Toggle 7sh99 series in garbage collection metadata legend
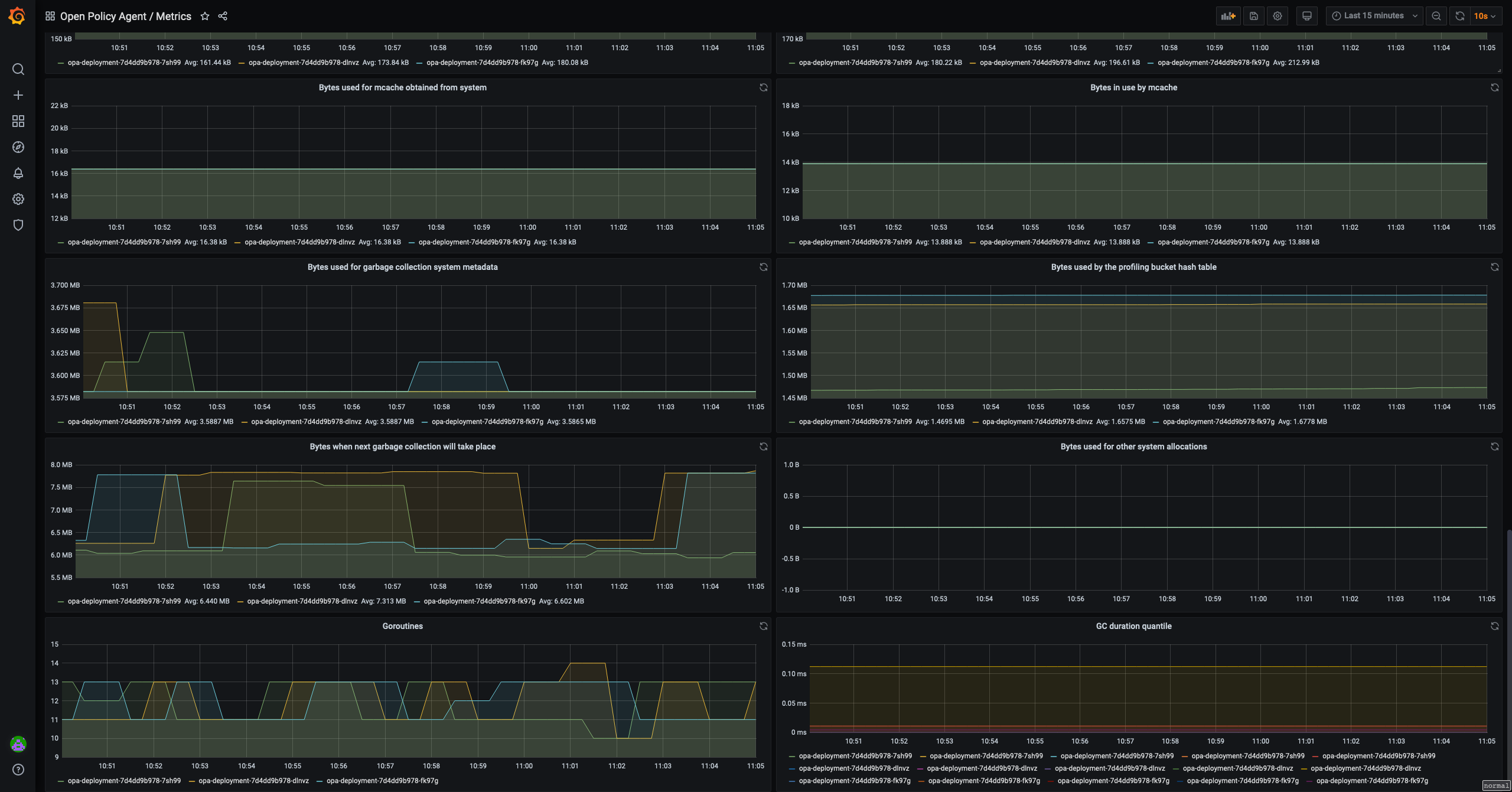This screenshot has width=1512, height=792. tap(124, 422)
